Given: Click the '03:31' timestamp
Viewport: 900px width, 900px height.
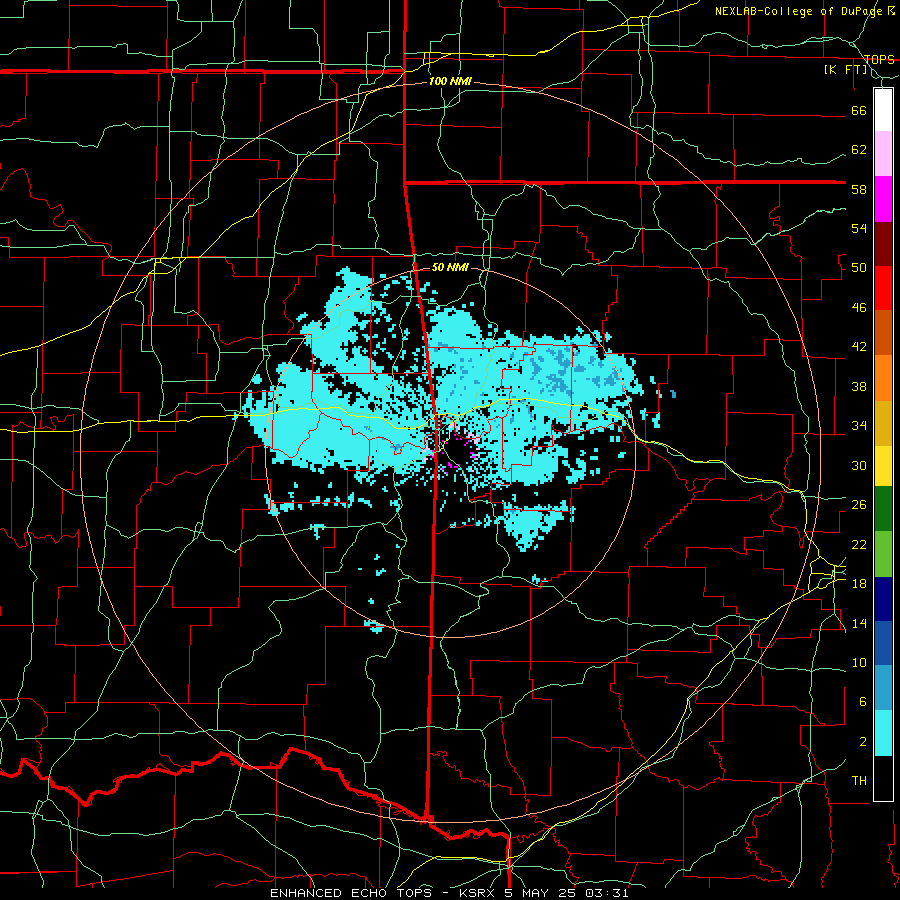Looking at the screenshot, I should point(608,893).
